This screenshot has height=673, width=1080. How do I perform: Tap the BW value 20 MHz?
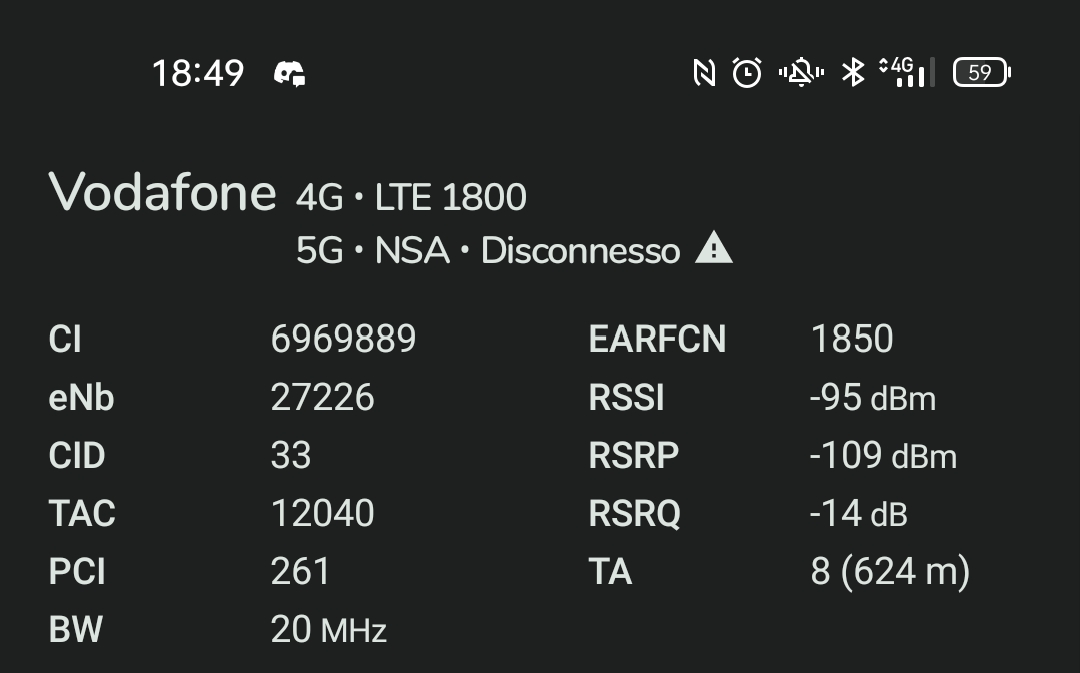click(329, 629)
